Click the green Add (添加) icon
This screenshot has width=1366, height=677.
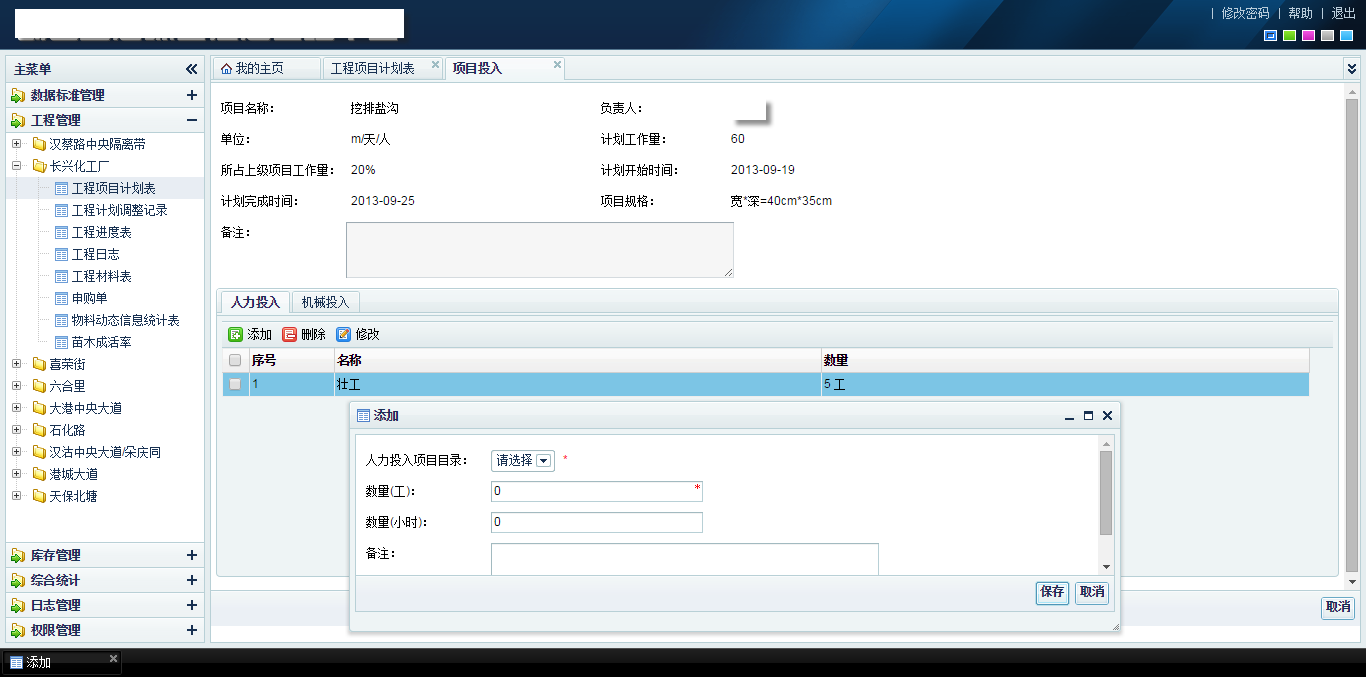point(236,335)
